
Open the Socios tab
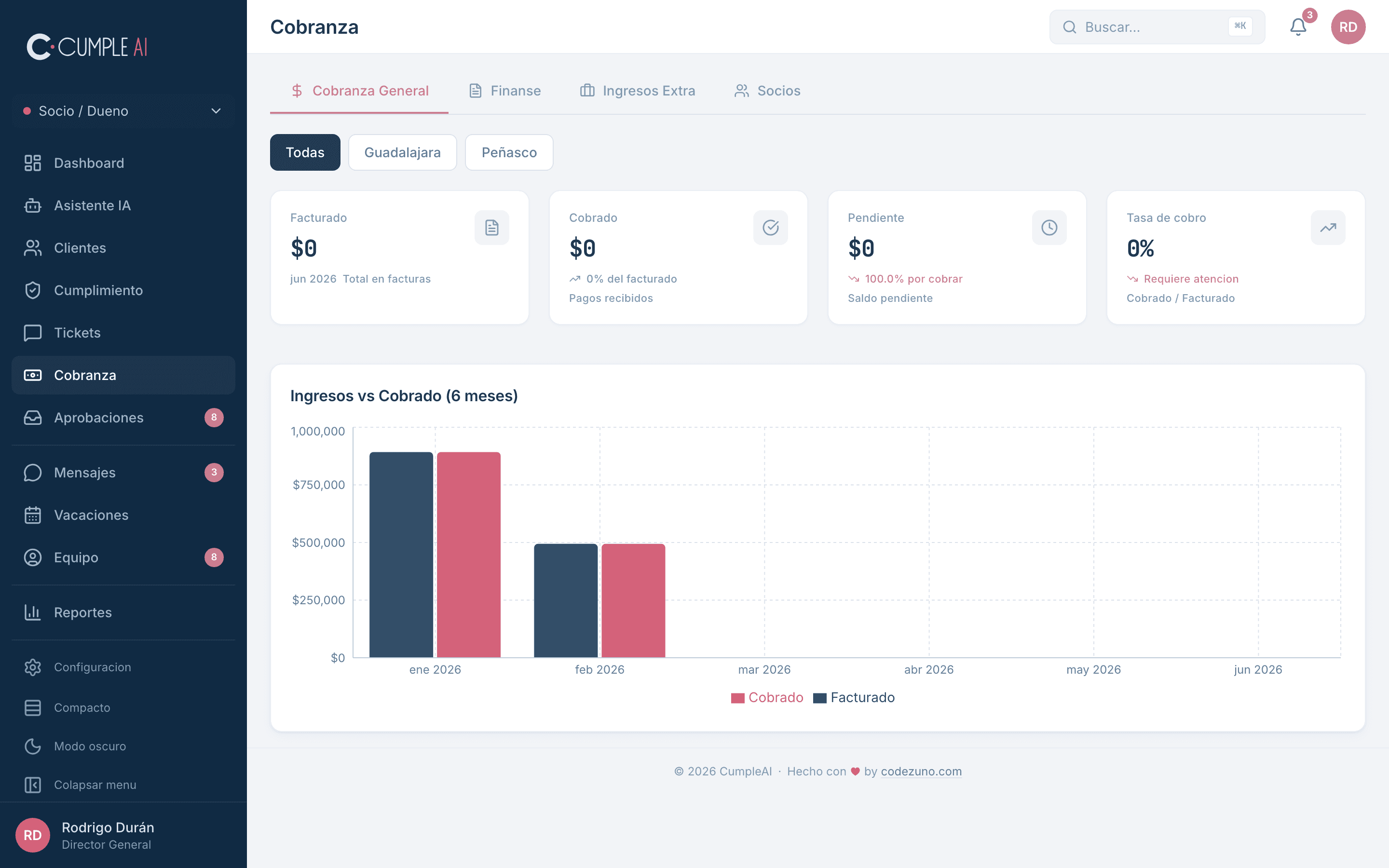[767, 91]
